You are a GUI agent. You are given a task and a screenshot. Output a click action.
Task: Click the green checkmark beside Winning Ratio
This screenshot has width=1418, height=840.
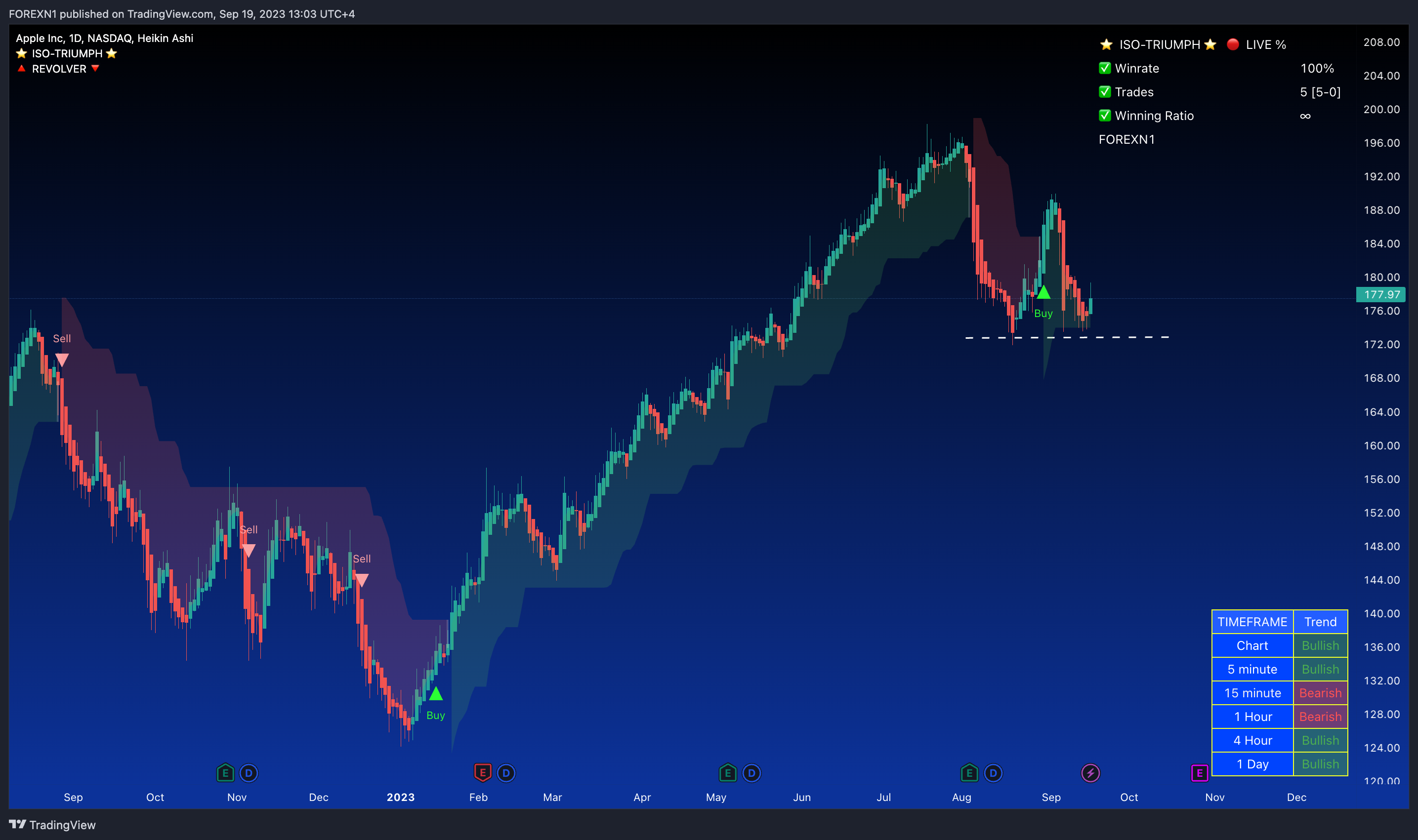click(1105, 116)
